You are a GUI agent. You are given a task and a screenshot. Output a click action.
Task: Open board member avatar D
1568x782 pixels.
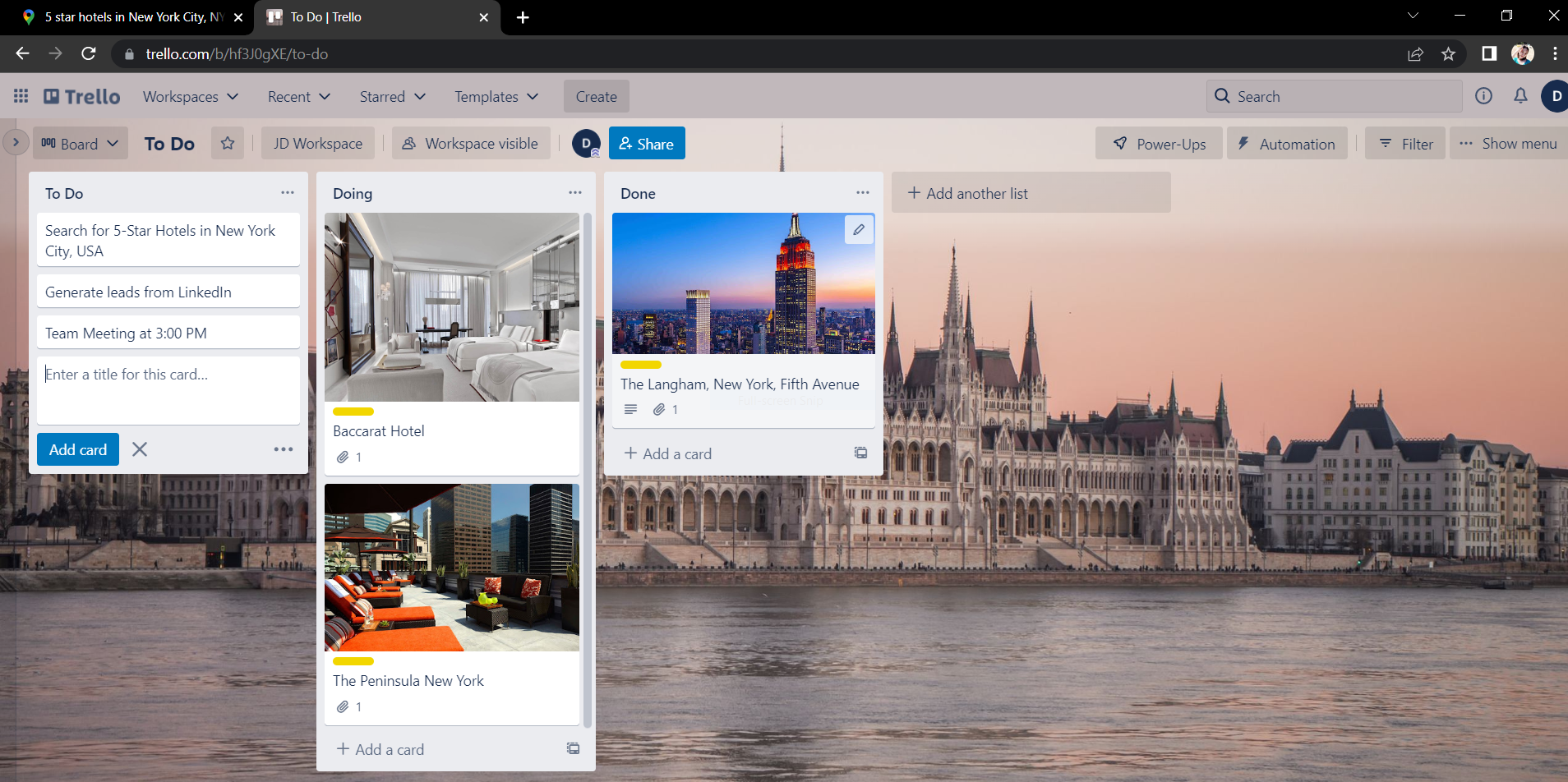click(x=586, y=143)
